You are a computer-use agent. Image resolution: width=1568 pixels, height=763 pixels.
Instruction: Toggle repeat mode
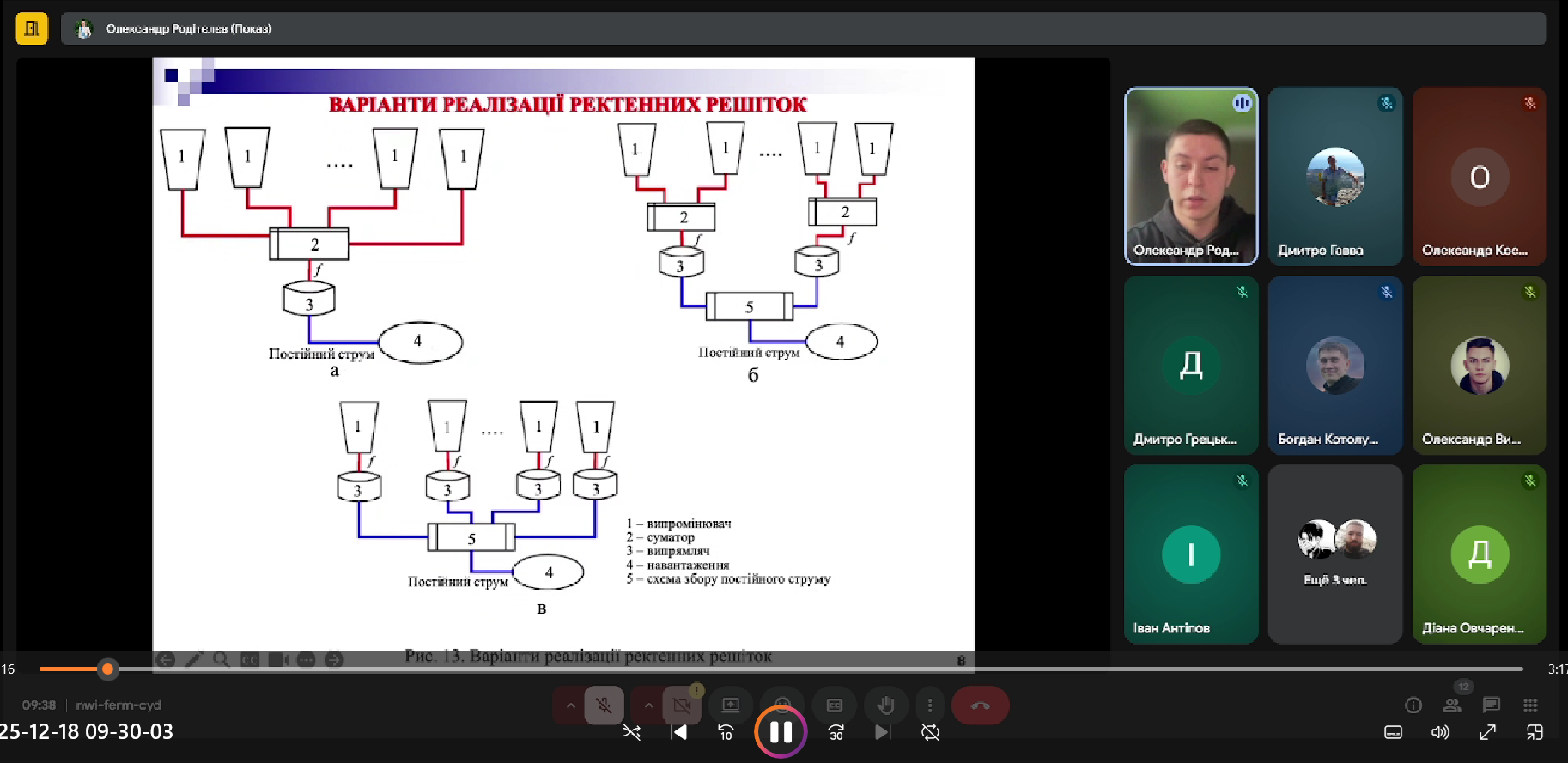click(x=930, y=732)
